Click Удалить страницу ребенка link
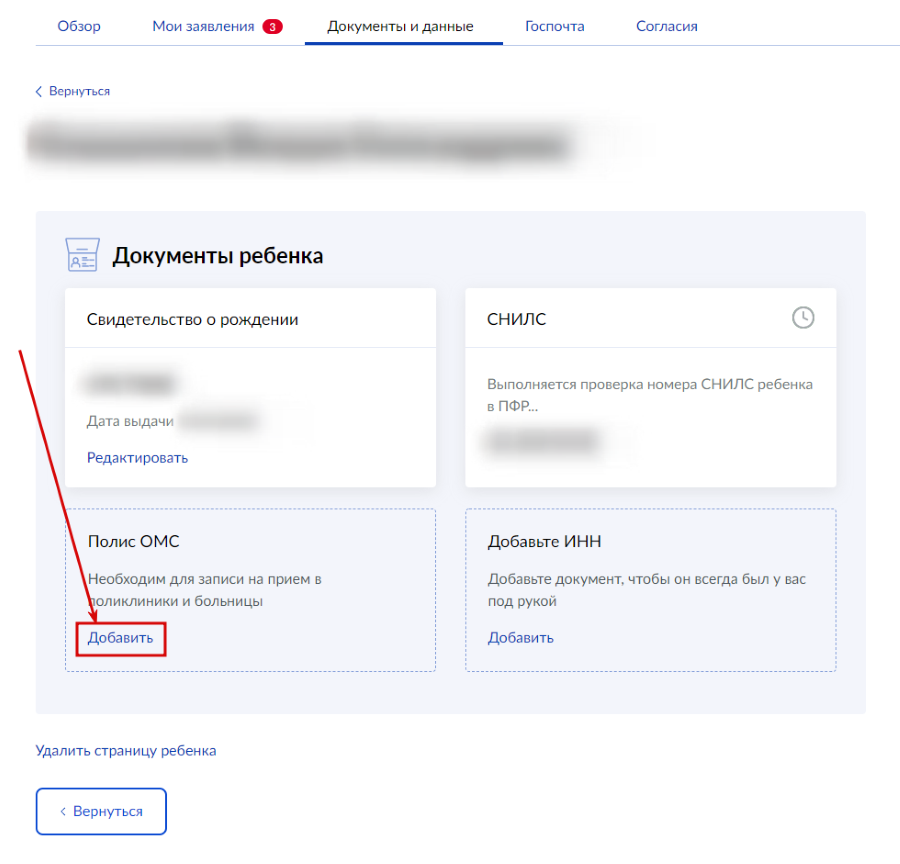This screenshot has height=864, width=900. (126, 750)
